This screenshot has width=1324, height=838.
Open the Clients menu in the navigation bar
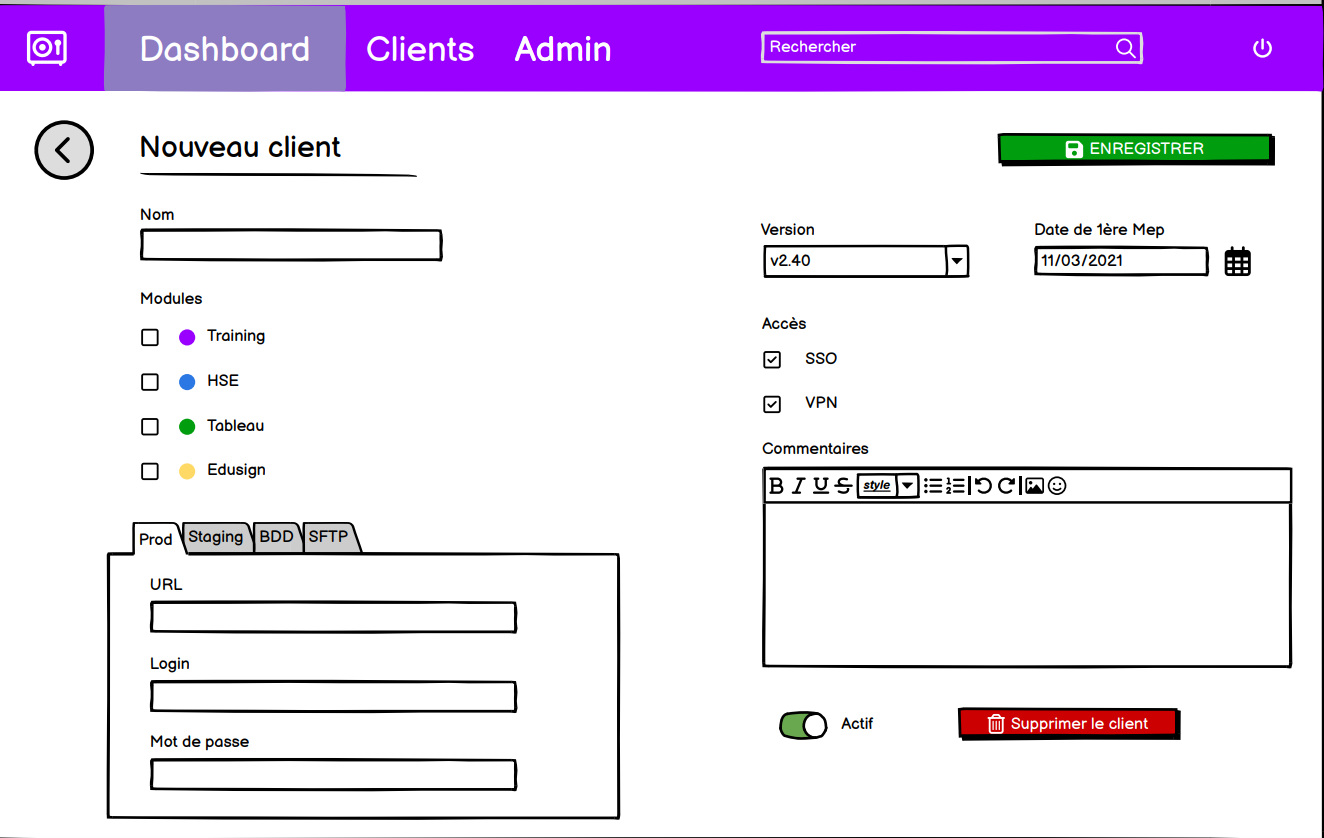point(420,47)
